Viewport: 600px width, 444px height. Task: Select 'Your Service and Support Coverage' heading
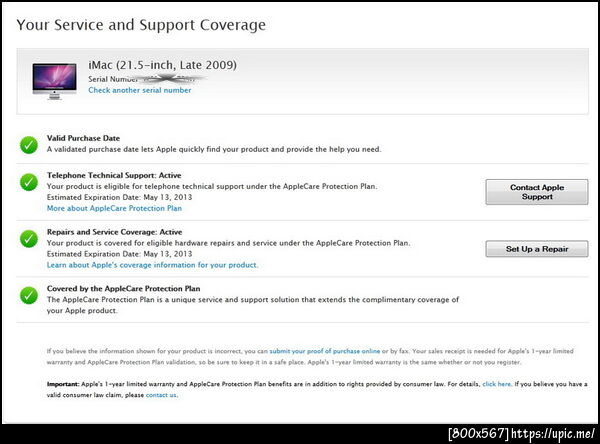click(141, 25)
